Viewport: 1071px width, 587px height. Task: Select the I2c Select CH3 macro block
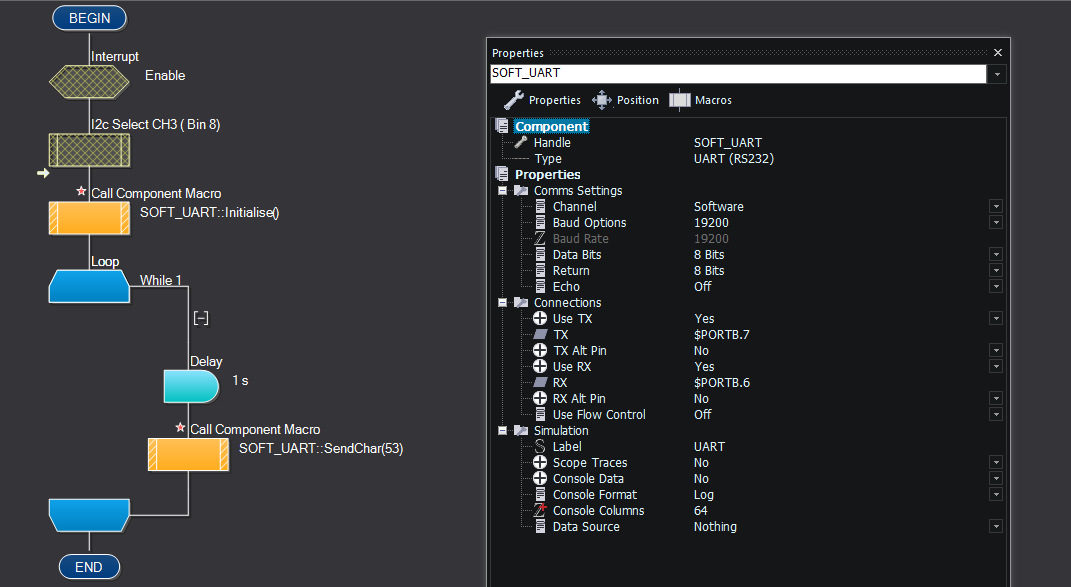click(x=89, y=150)
